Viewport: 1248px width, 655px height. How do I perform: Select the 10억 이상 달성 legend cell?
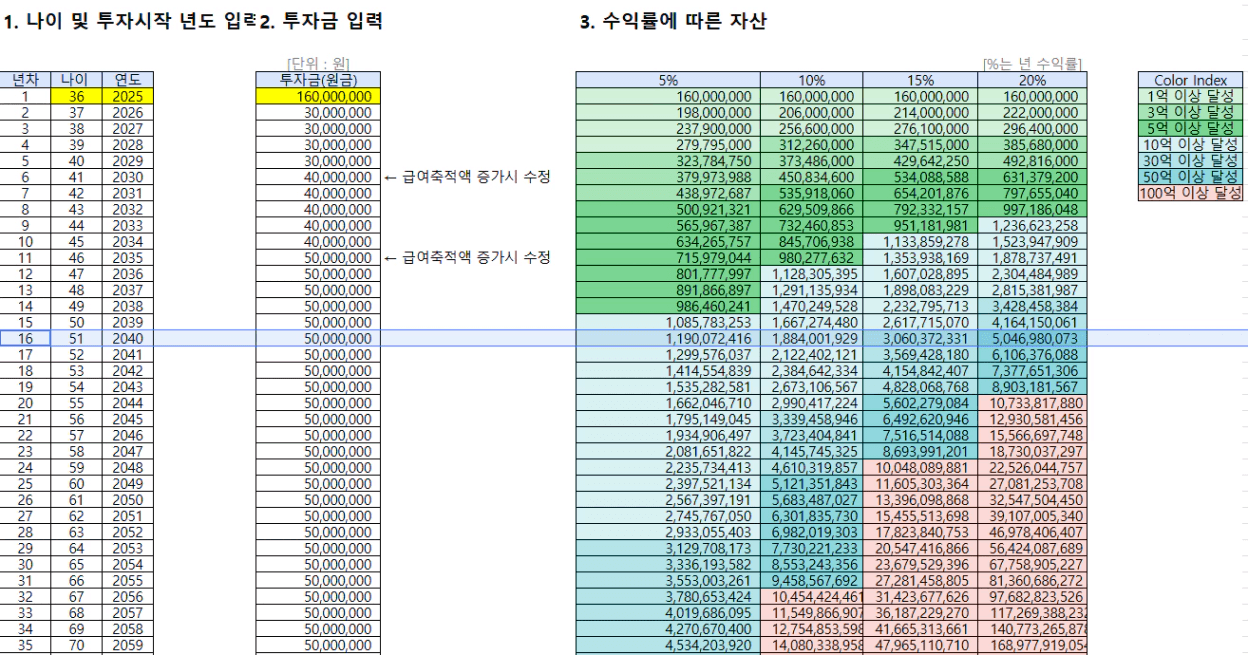pyautogui.click(x=1192, y=145)
